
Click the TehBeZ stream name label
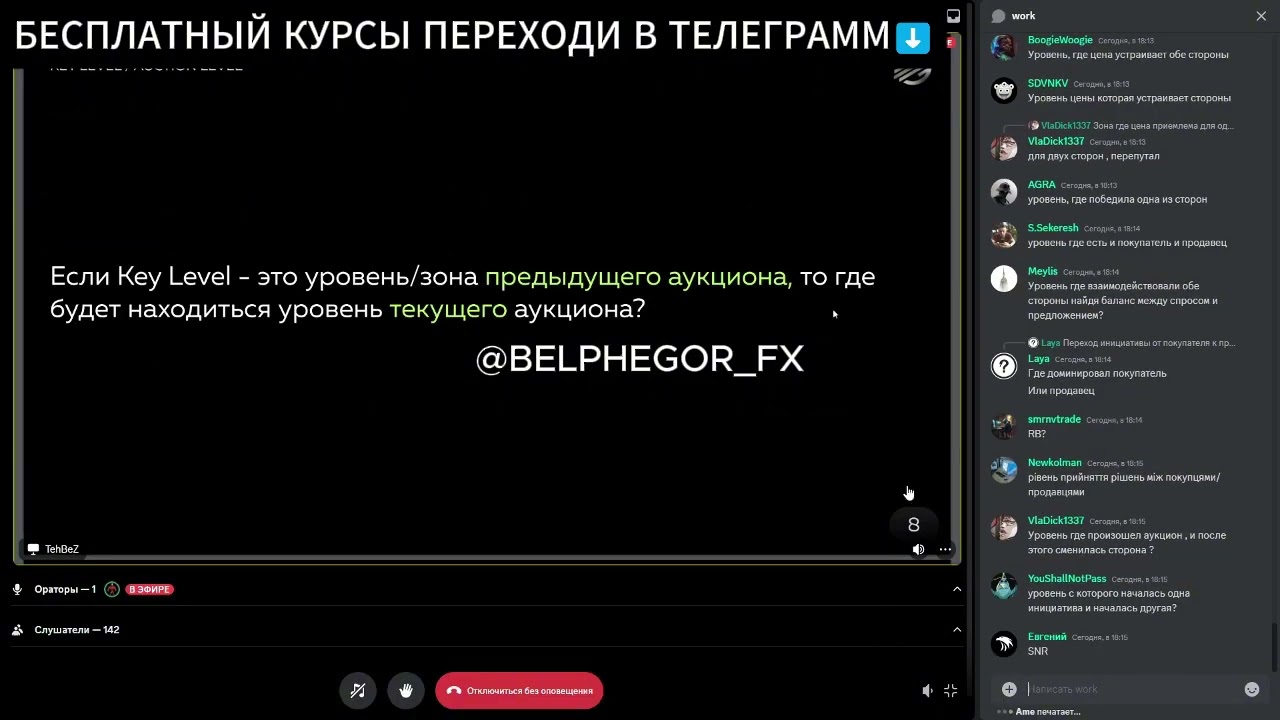62,549
